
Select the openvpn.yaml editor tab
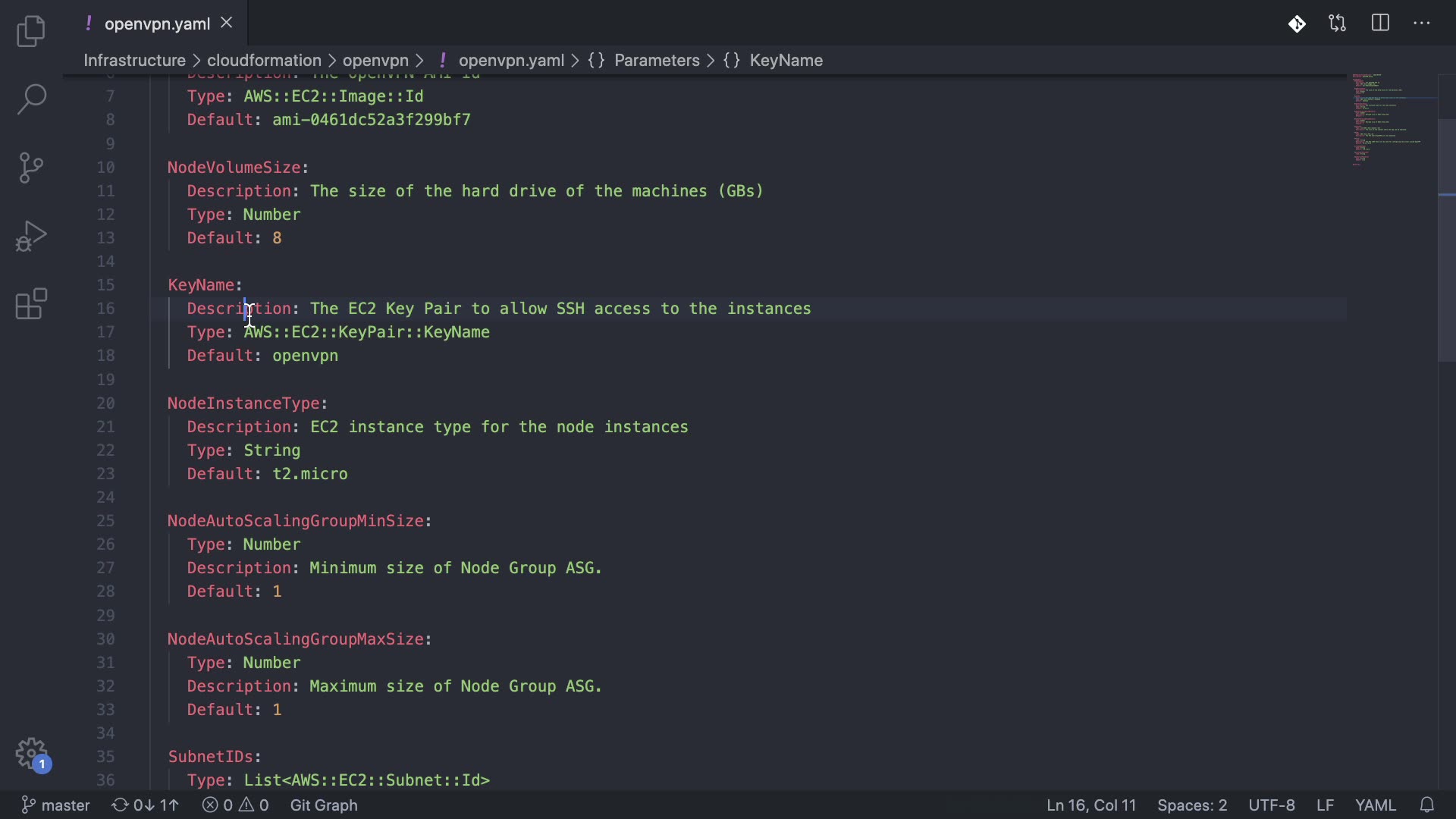pyautogui.click(x=157, y=24)
